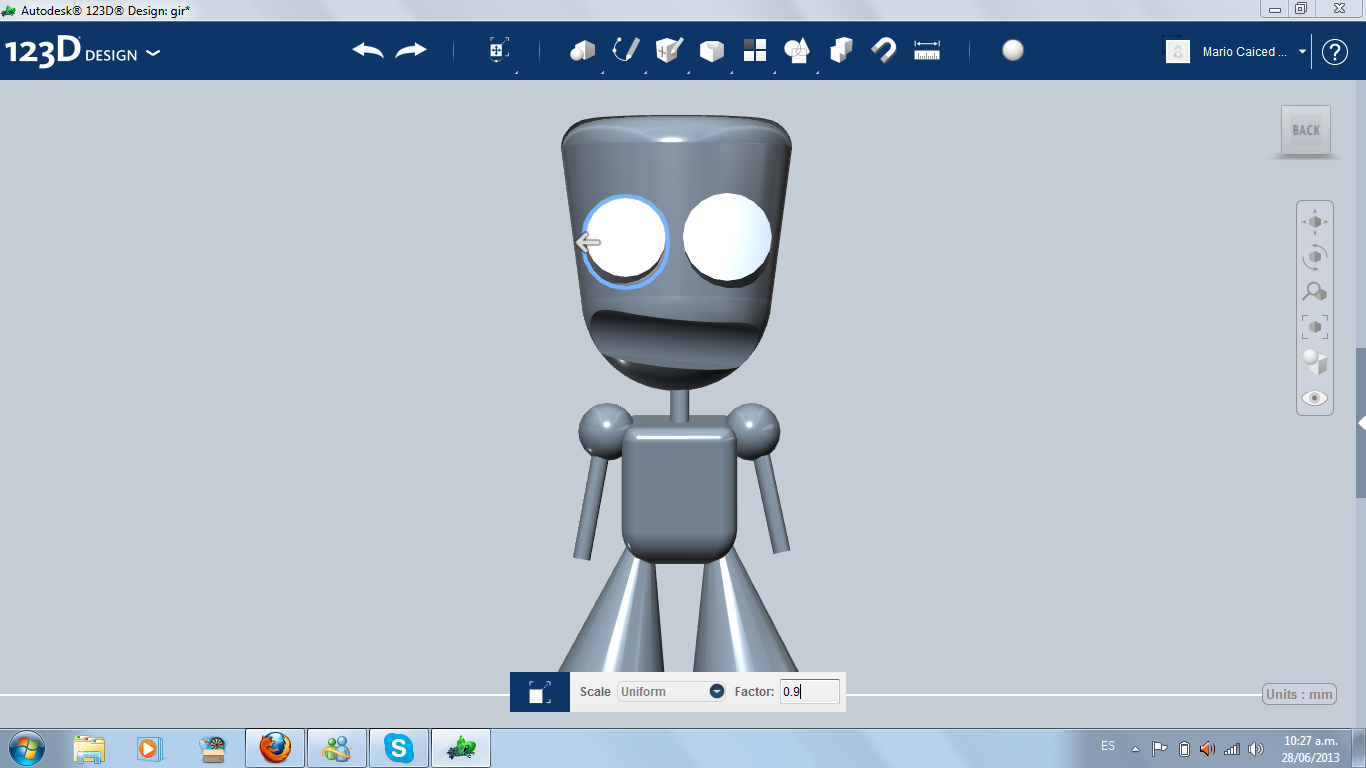Open the Help question mark
Viewport: 1366px width, 768px height.
1335,52
